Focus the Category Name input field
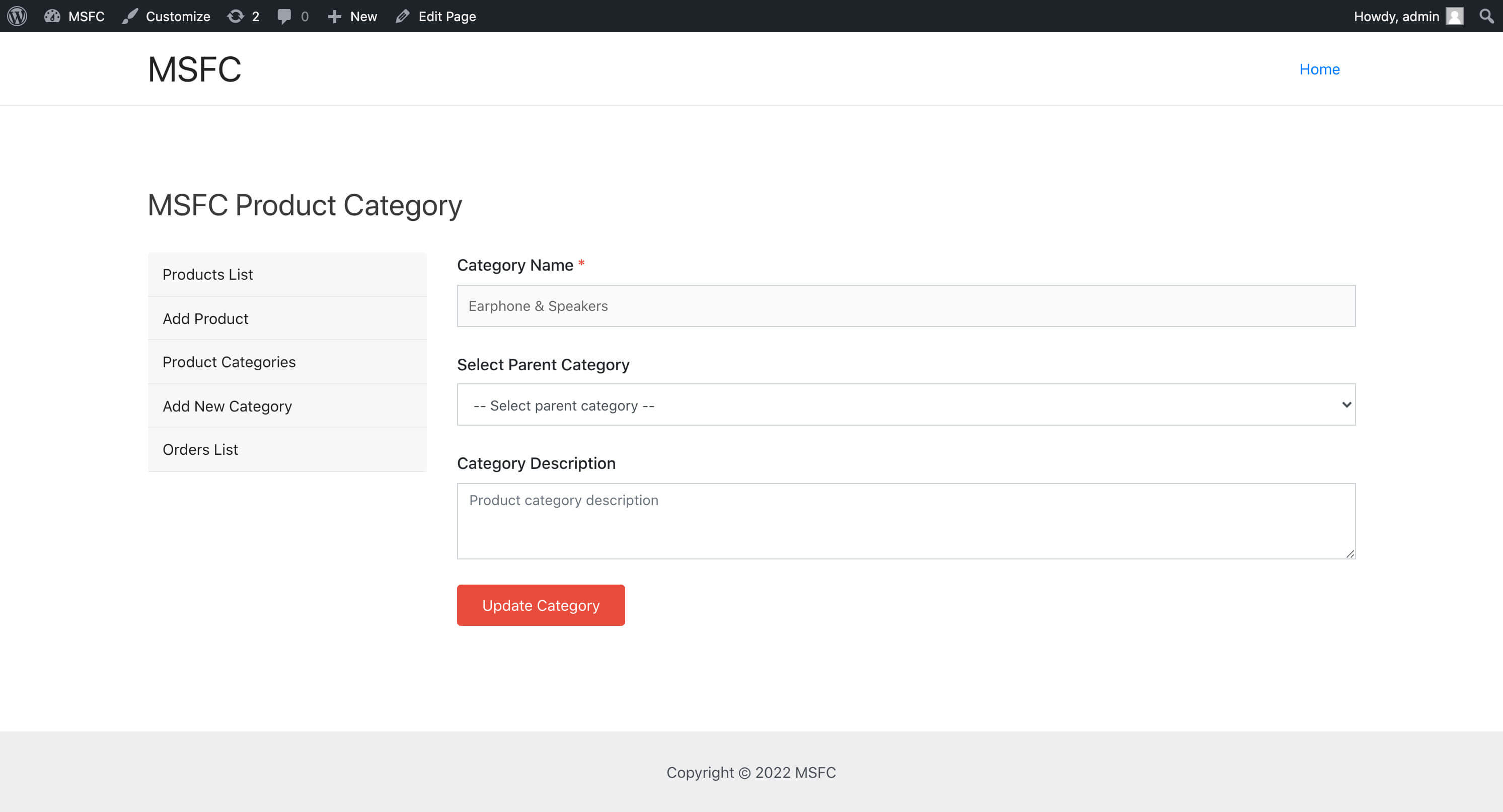 click(906, 306)
